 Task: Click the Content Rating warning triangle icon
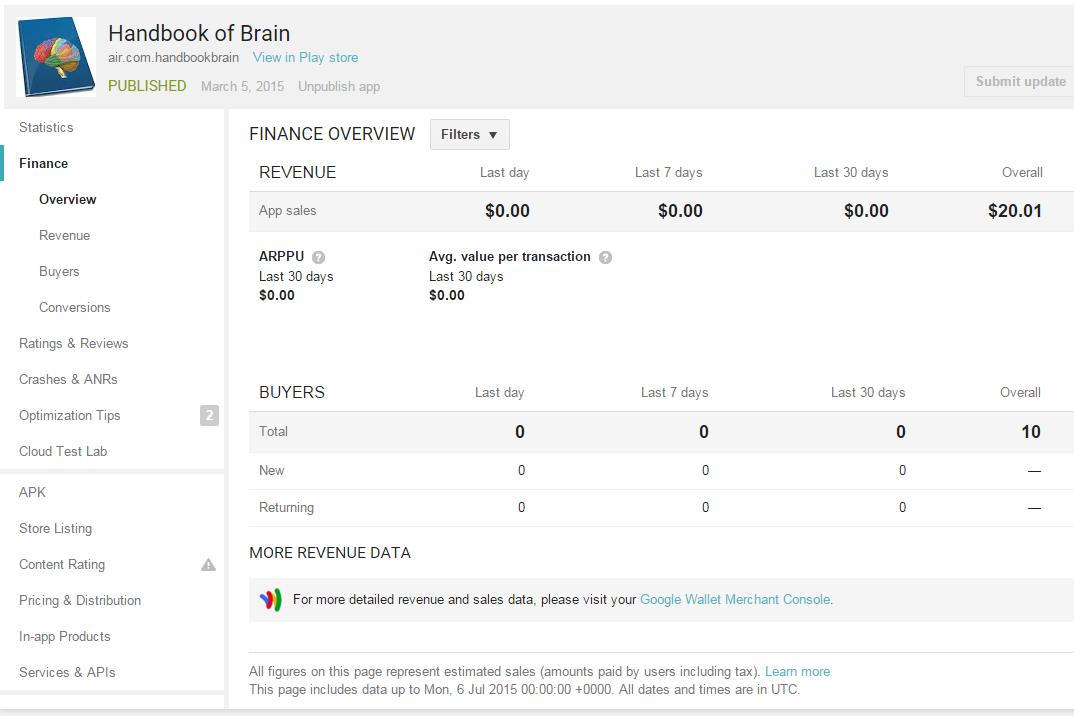tap(208, 565)
